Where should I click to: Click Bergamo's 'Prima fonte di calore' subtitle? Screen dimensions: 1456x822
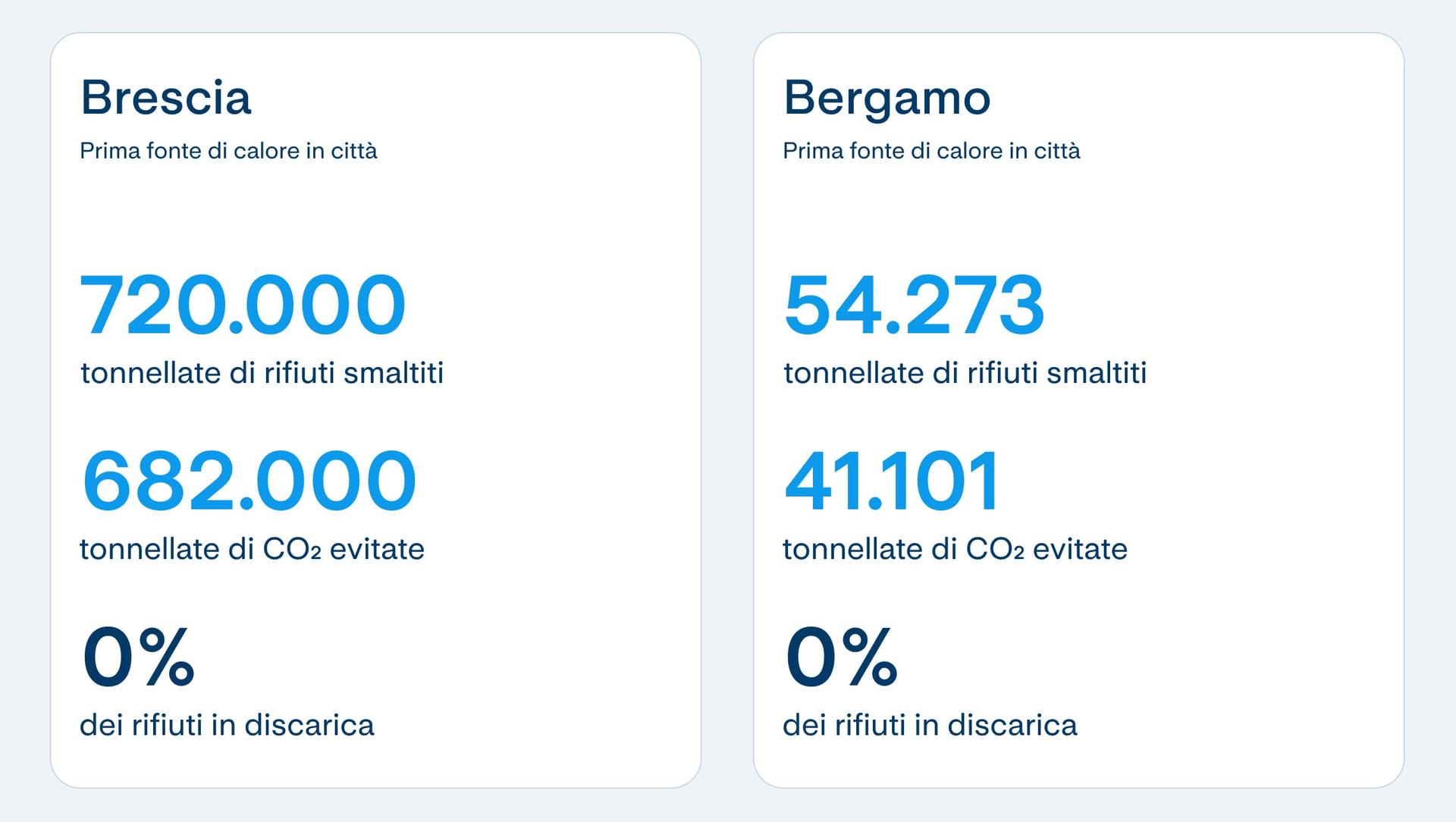[930, 151]
